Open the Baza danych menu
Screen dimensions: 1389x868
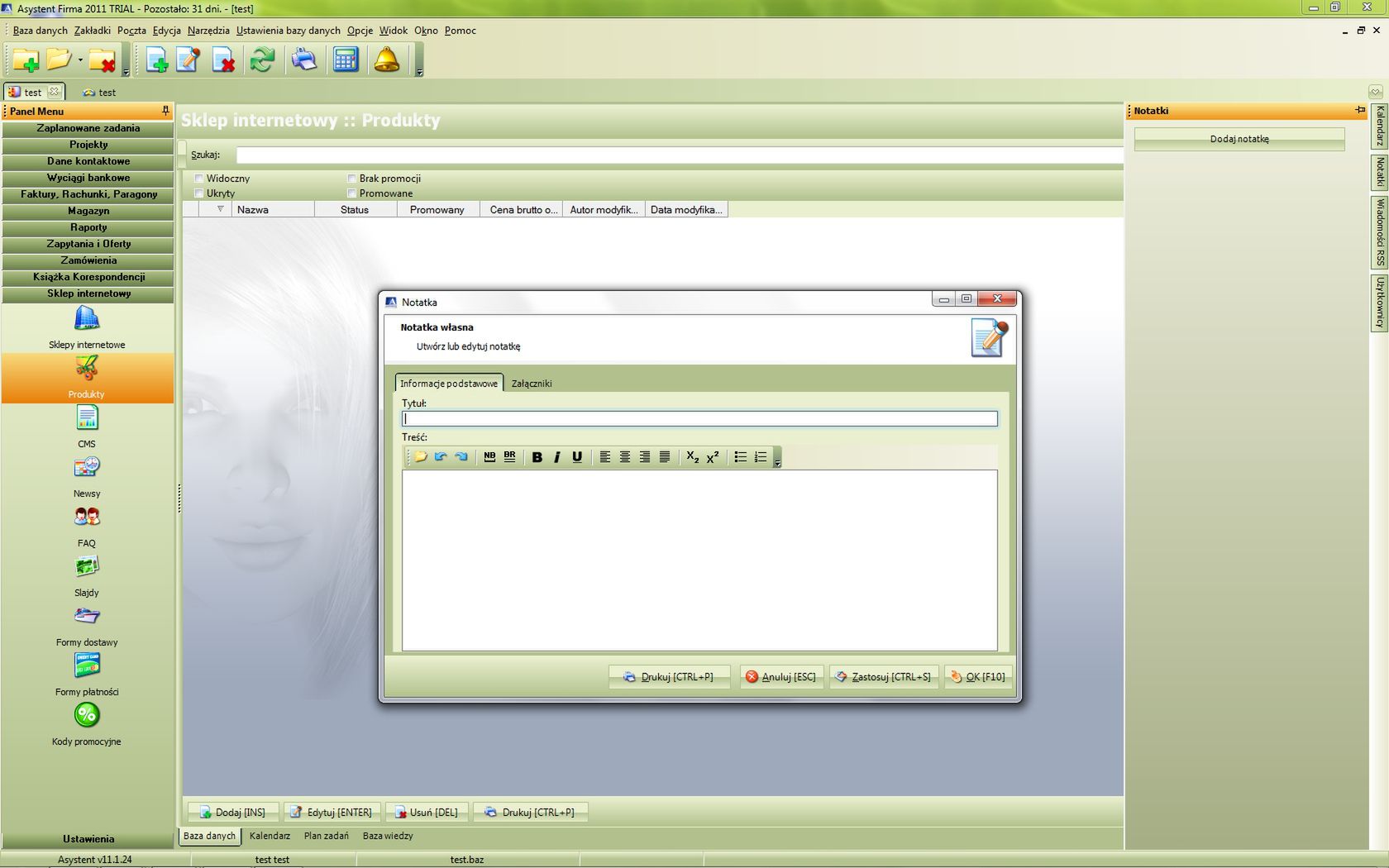tap(41, 31)
